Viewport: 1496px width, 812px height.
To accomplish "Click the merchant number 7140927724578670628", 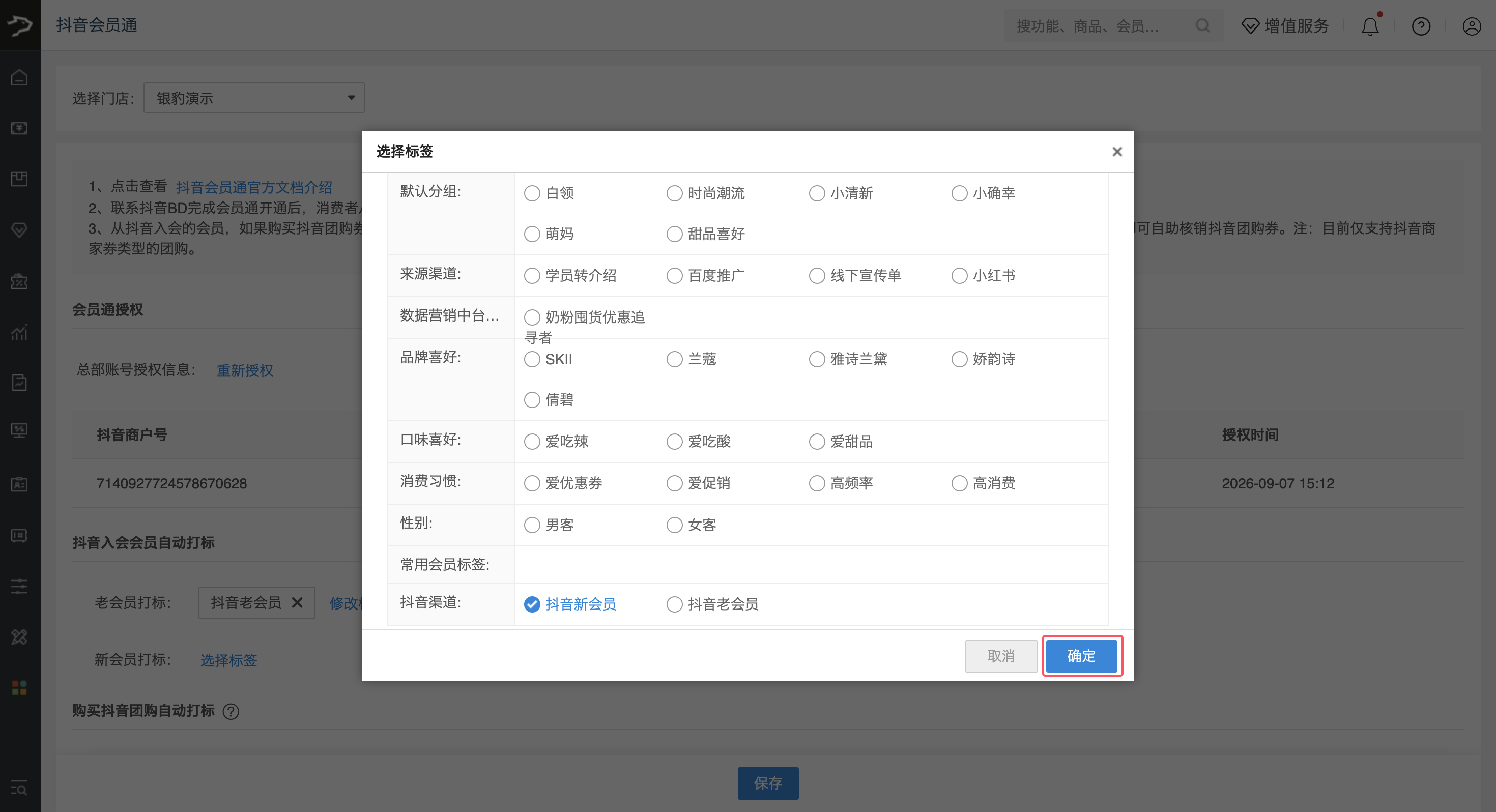I will [172, 484].
